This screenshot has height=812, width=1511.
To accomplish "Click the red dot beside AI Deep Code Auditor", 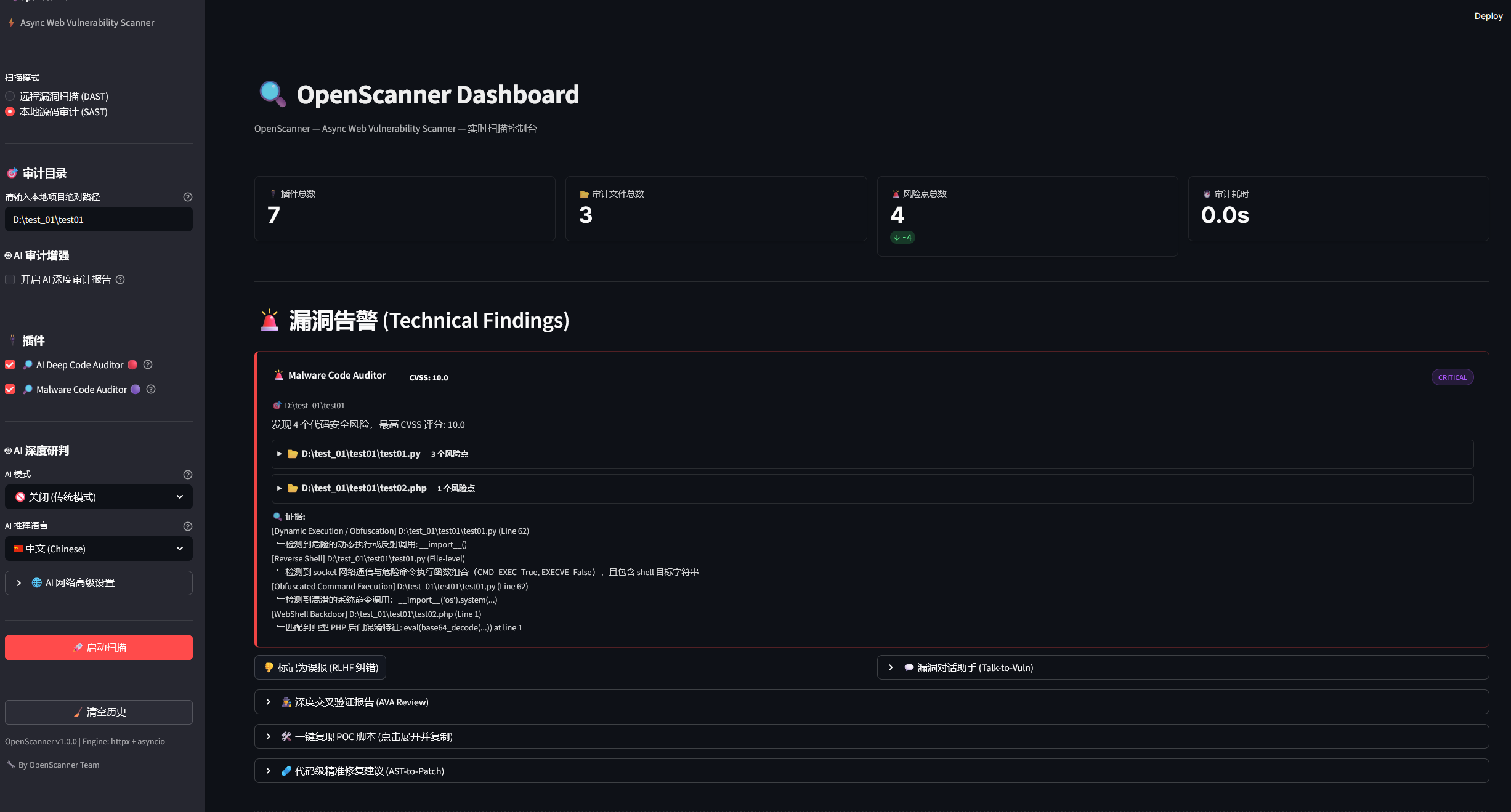I will (x=132, y=364).
